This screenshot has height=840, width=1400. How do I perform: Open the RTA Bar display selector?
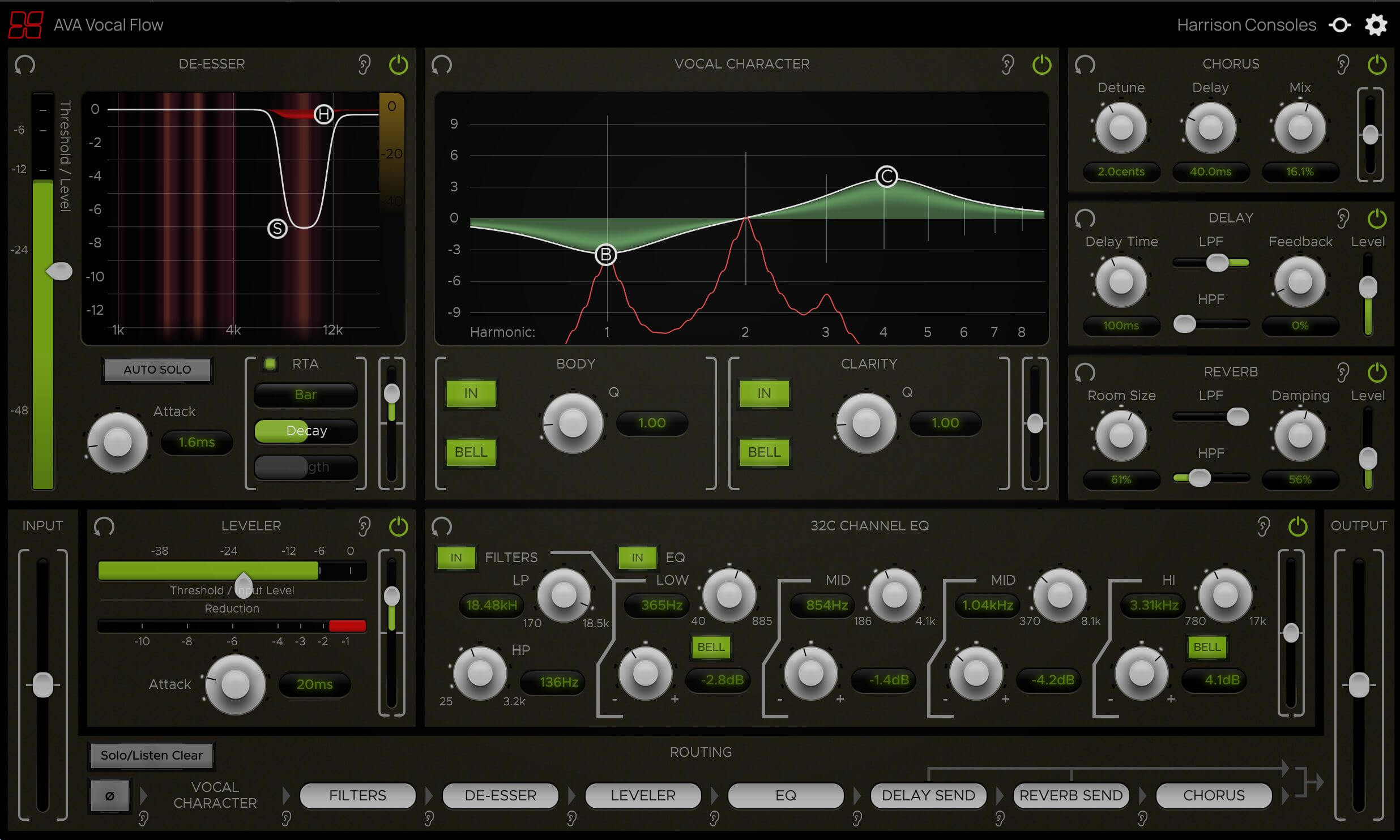[x=306, y=395]
